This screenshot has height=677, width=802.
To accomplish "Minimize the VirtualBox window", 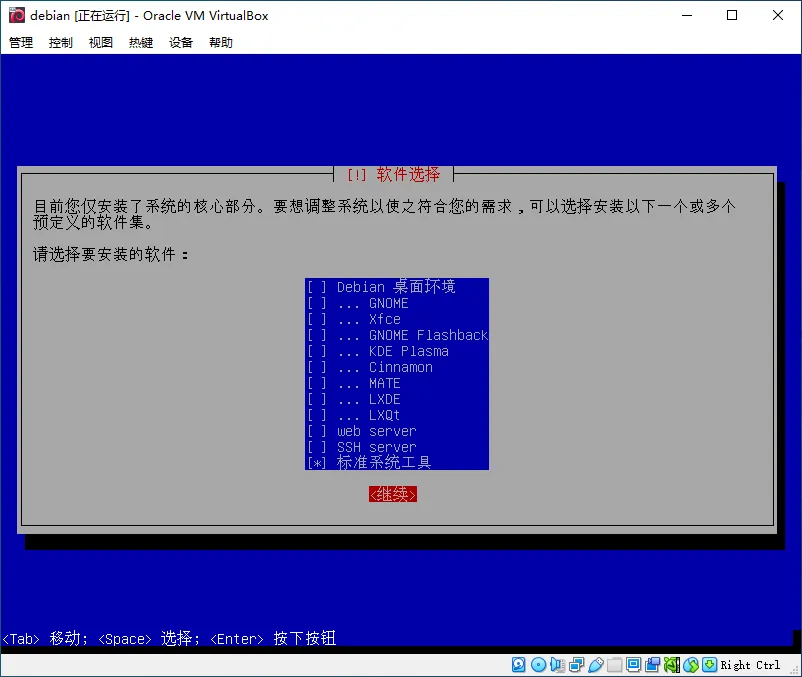I will point(687,15).
